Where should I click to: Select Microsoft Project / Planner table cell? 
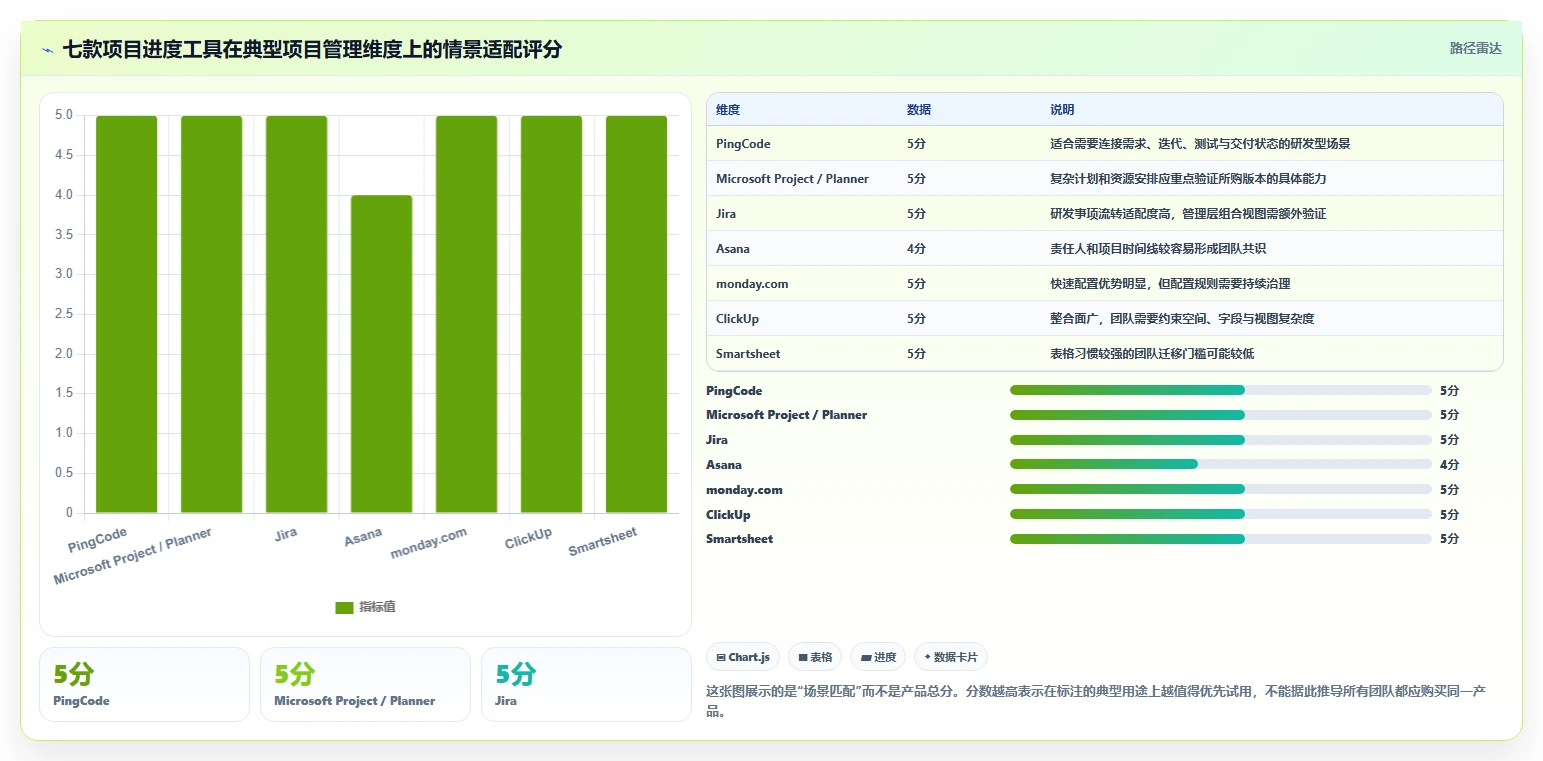coord(792,179)
